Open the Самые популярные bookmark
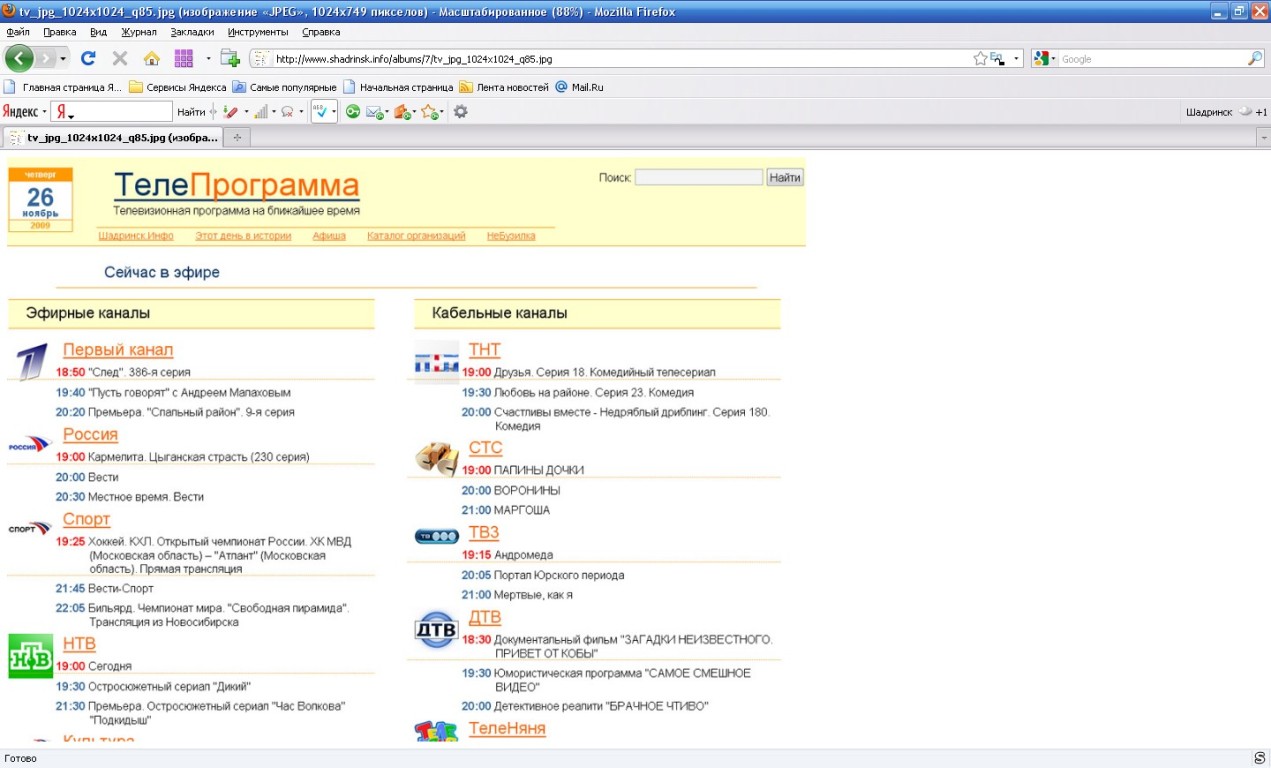This screenshot has width=1271, height=768. (284, 87)
